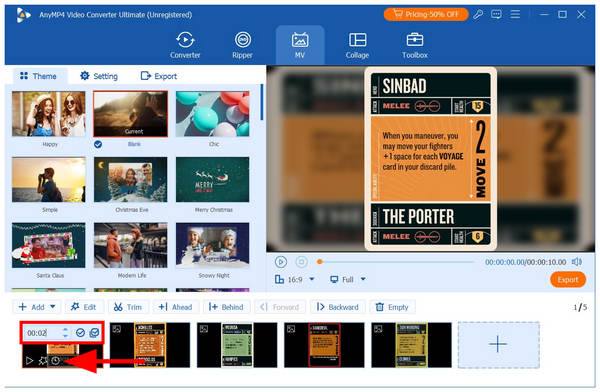Play the first clip
600x392 pixels.
coord(29,360)
